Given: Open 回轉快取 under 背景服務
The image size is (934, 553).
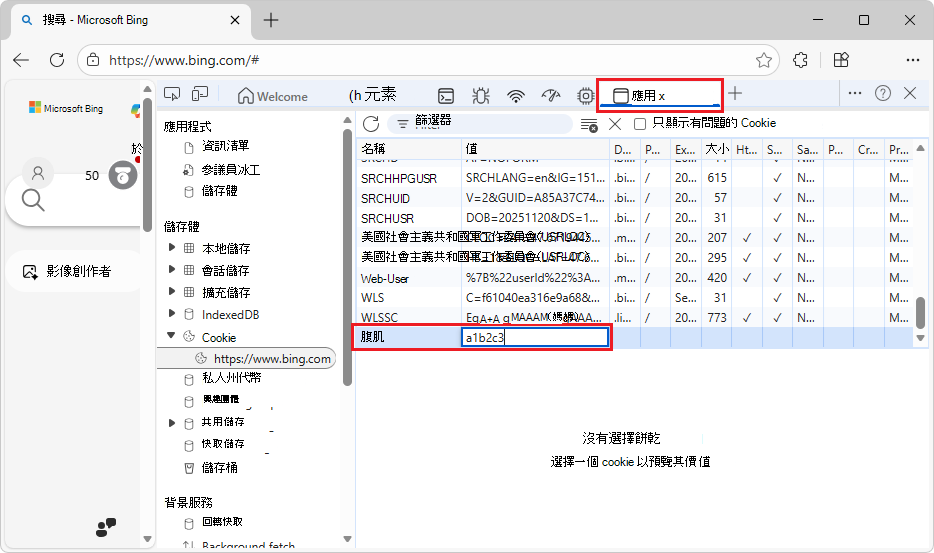Looking at the screenshot, I should pyautogui.click(x=222, y=522).
